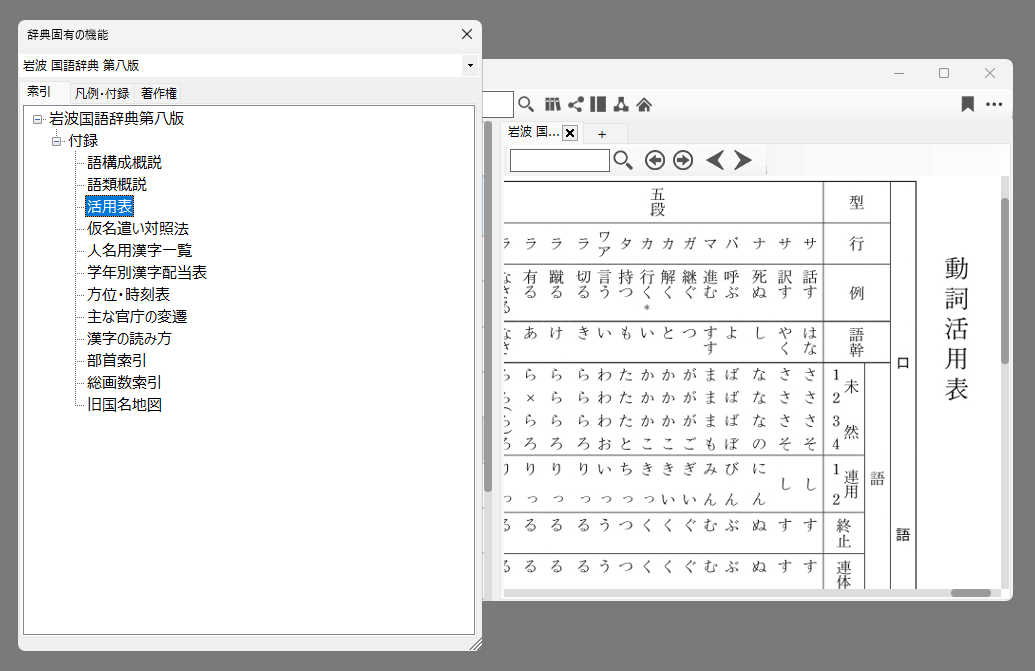Add a new tab with plus button
1035x671 pixels.
click(602, 134)
